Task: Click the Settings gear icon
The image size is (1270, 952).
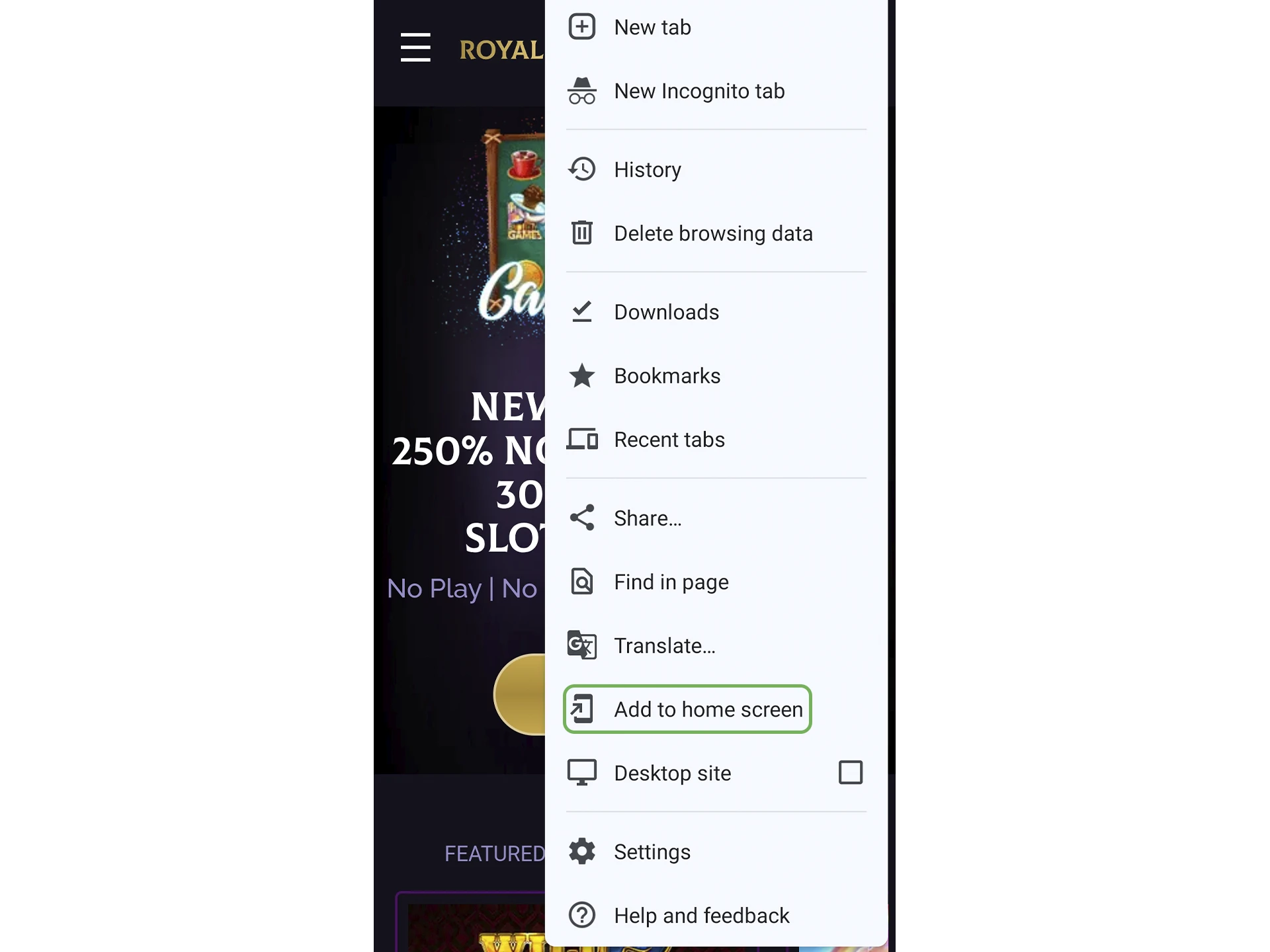Action: point(582,851)
